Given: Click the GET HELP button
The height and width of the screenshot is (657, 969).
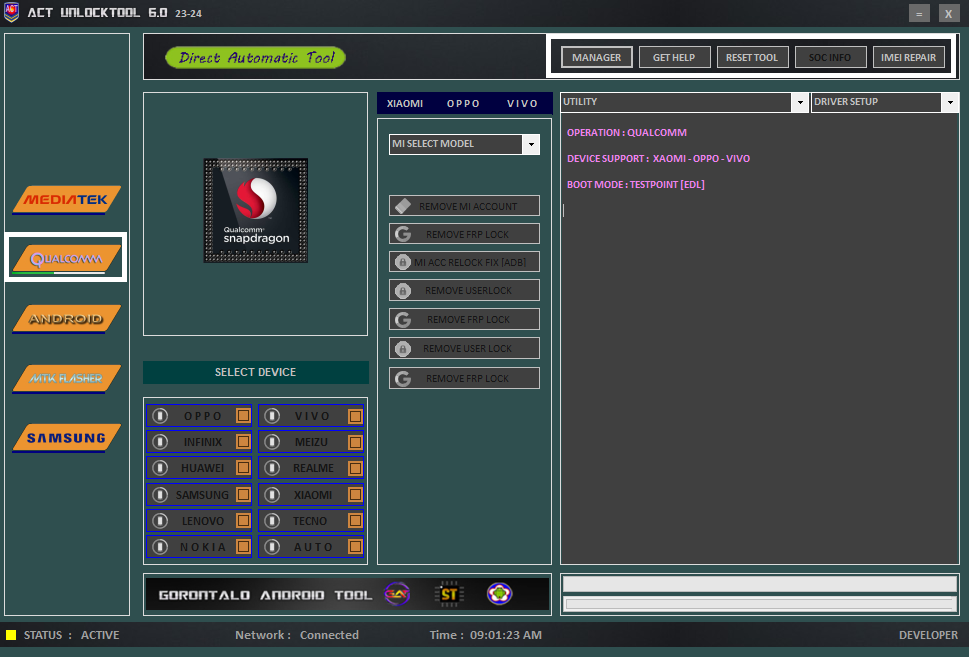Looking at the screenshot, I should tap(674, 57).
